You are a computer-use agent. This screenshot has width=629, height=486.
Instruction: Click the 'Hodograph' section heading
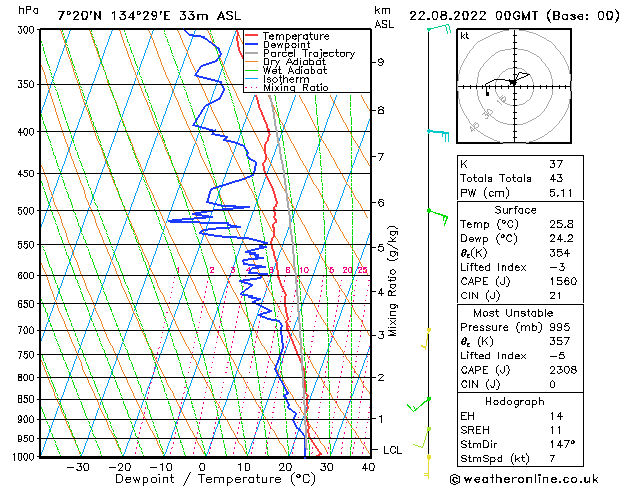point(515,402)
